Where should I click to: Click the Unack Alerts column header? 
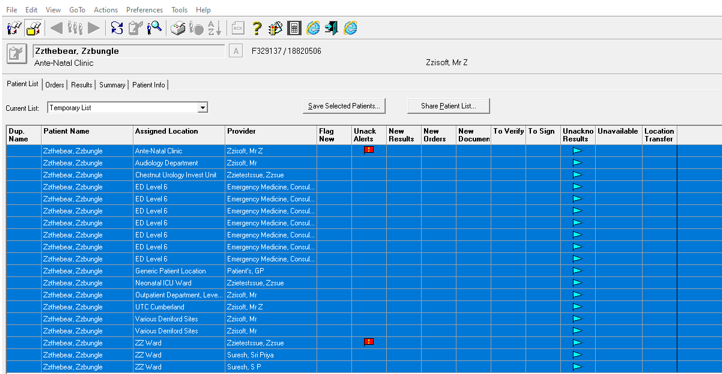[x=369, y=135]
